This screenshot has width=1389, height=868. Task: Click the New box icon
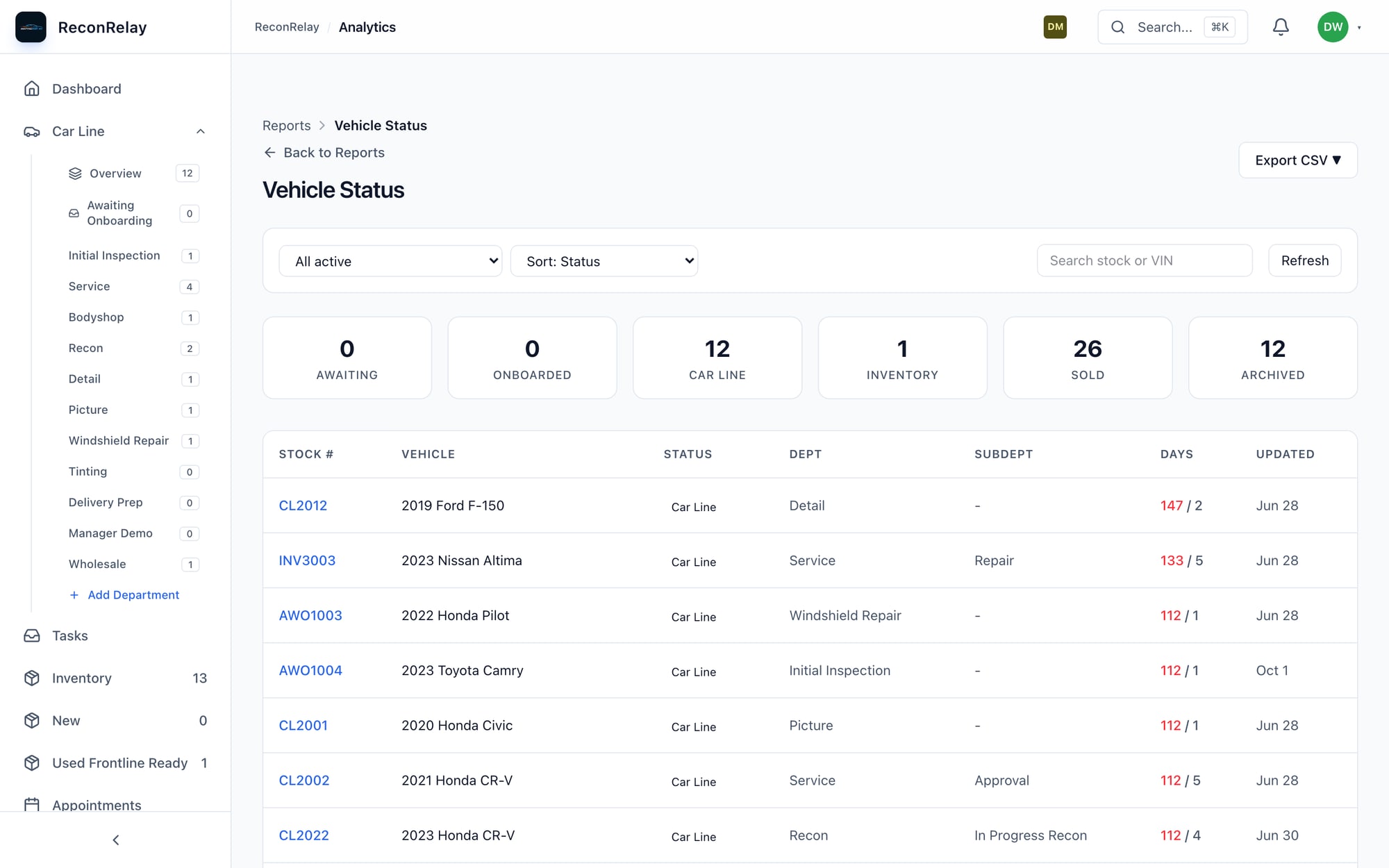pyautogui.click(x=32, y=721)
